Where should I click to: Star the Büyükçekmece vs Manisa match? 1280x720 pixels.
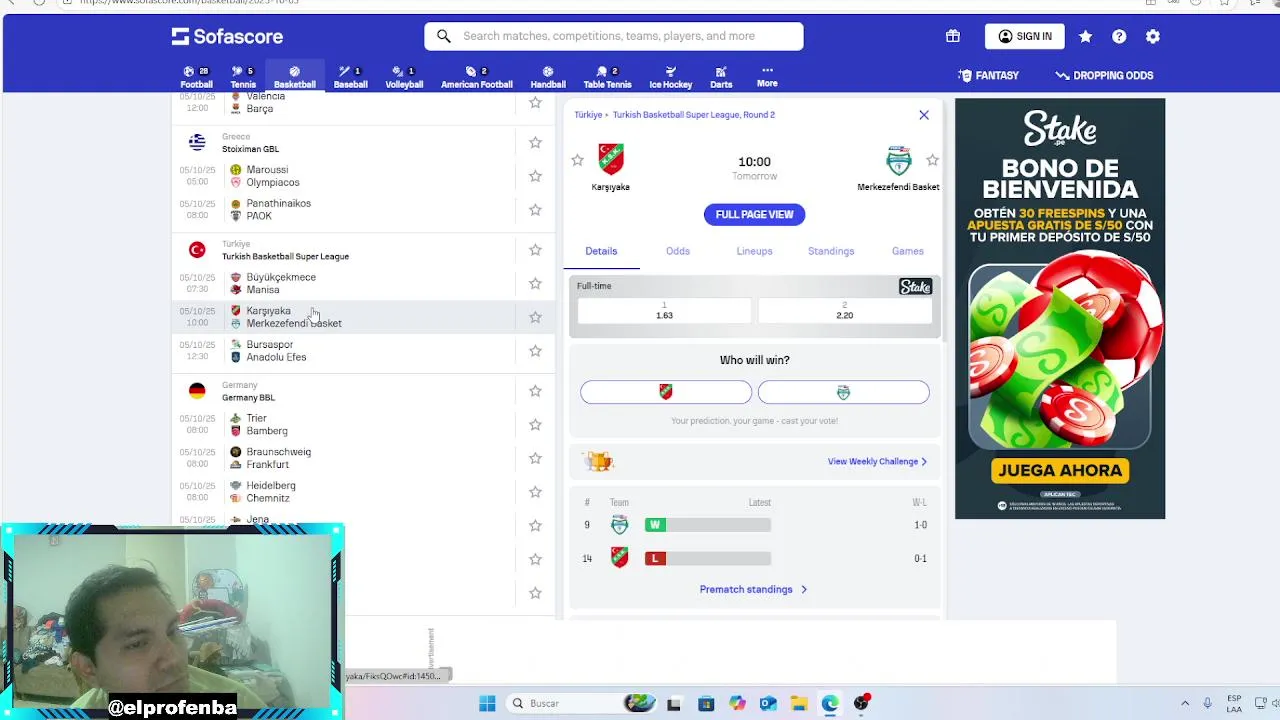535,283
